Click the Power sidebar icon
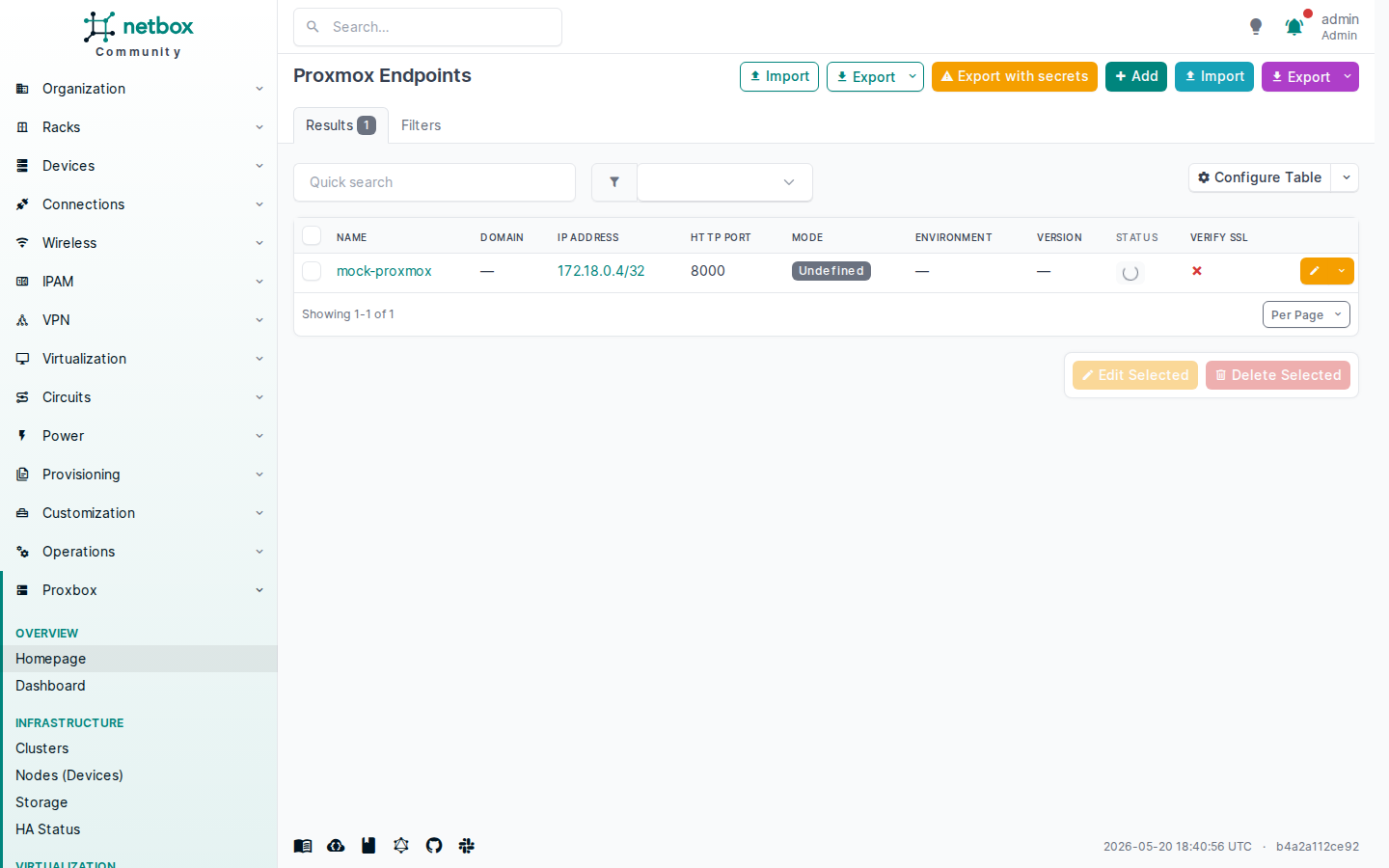 pyautogui.click(x=22, y=436)
